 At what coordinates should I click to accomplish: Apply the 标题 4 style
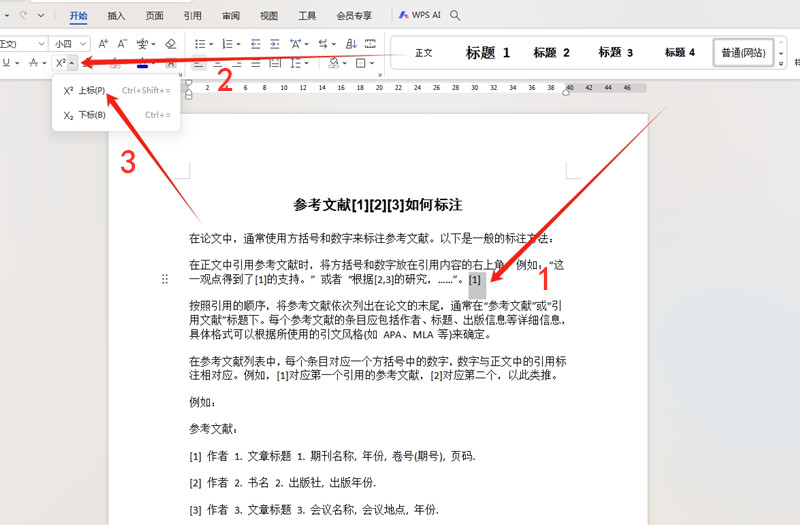(x=680, y=53)
